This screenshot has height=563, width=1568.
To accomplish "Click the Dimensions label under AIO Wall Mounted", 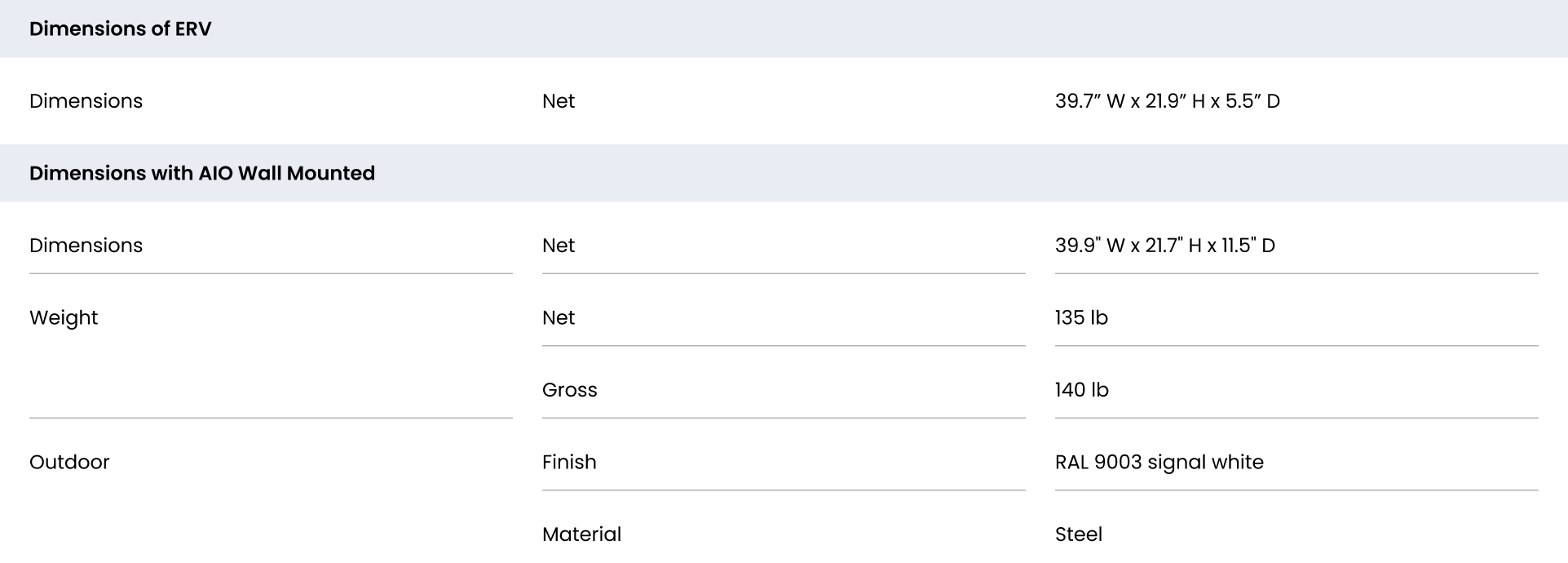I will pyautogui.click(x=86, y=246).
